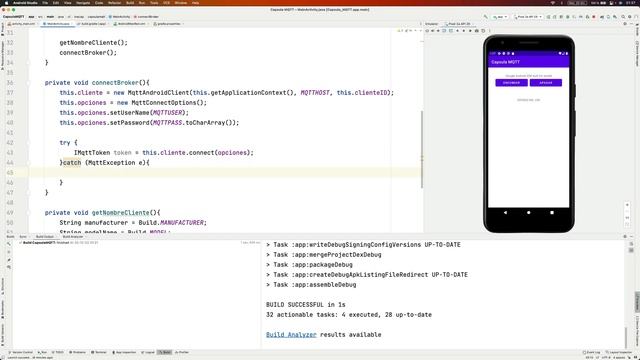Select the Pixel 3a API 29 emulator tab
Image resolution: width=640 pixels, height=360 pixels.
[458, 24]
